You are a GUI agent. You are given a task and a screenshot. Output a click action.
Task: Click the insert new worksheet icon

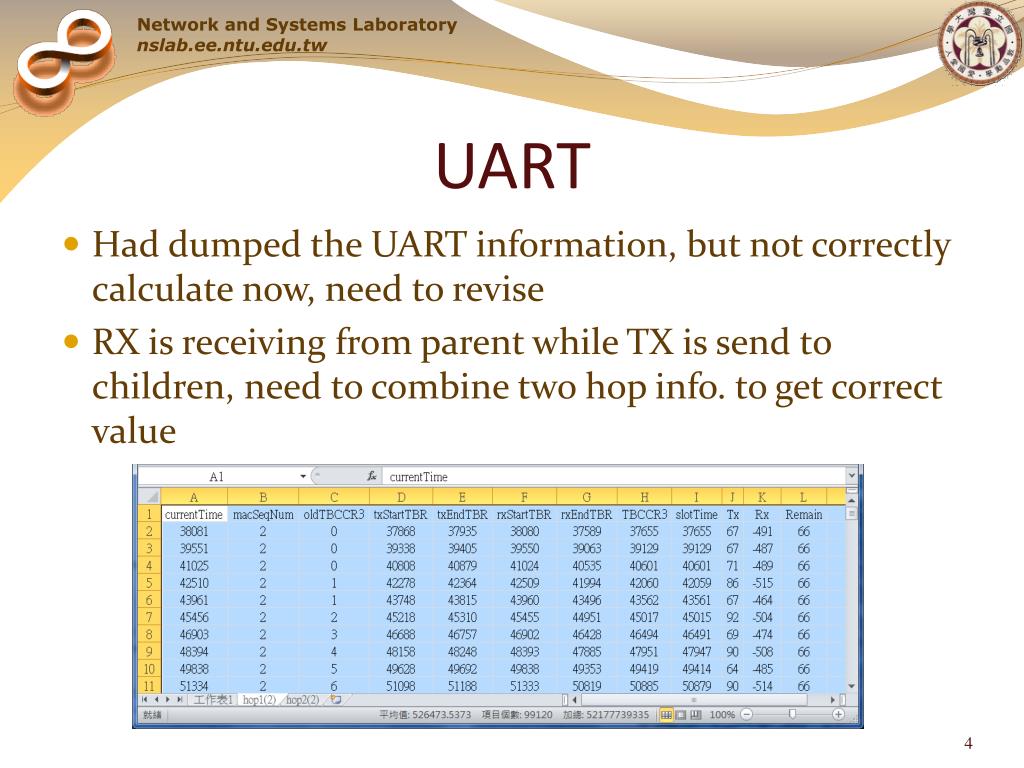tap(336, 699)
